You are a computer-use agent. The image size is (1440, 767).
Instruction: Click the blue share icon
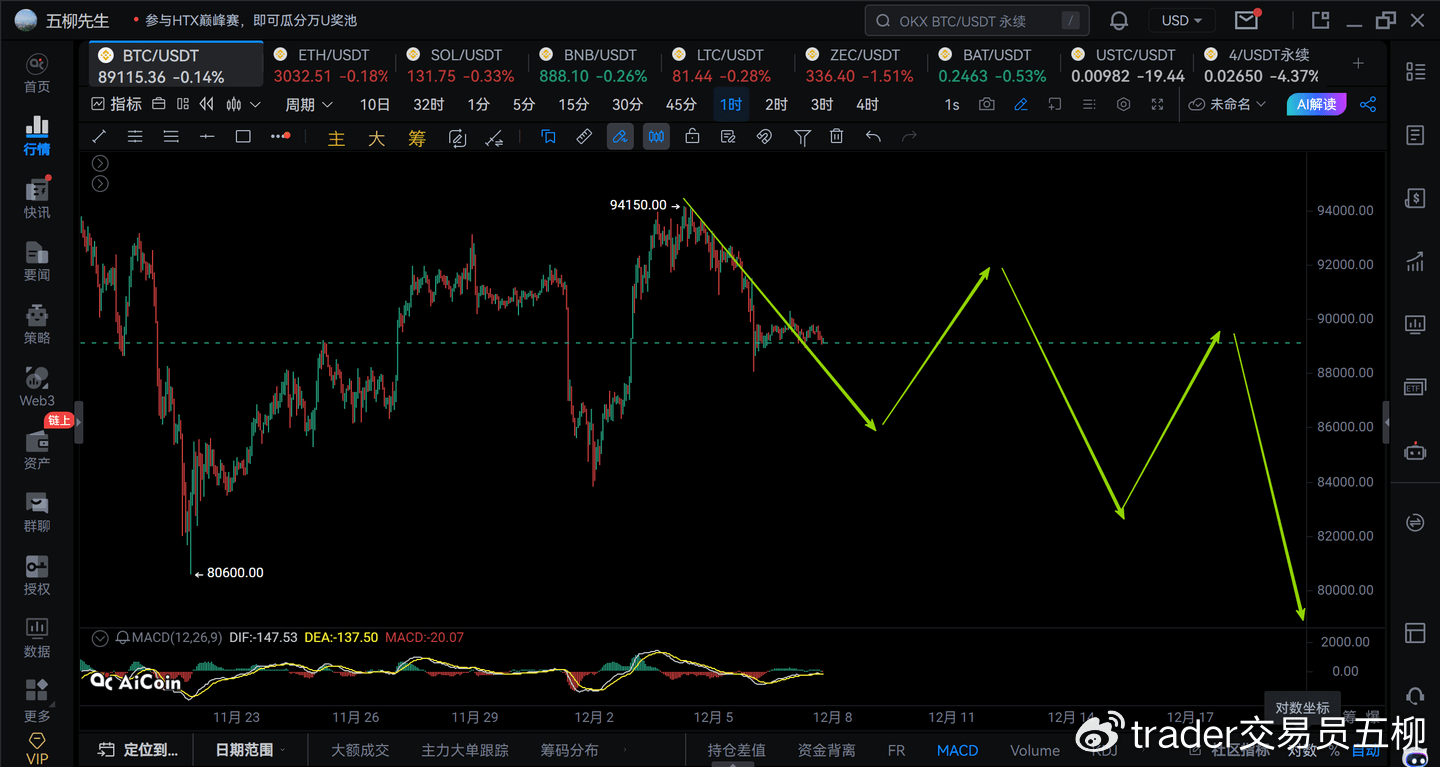(1368, 104)
